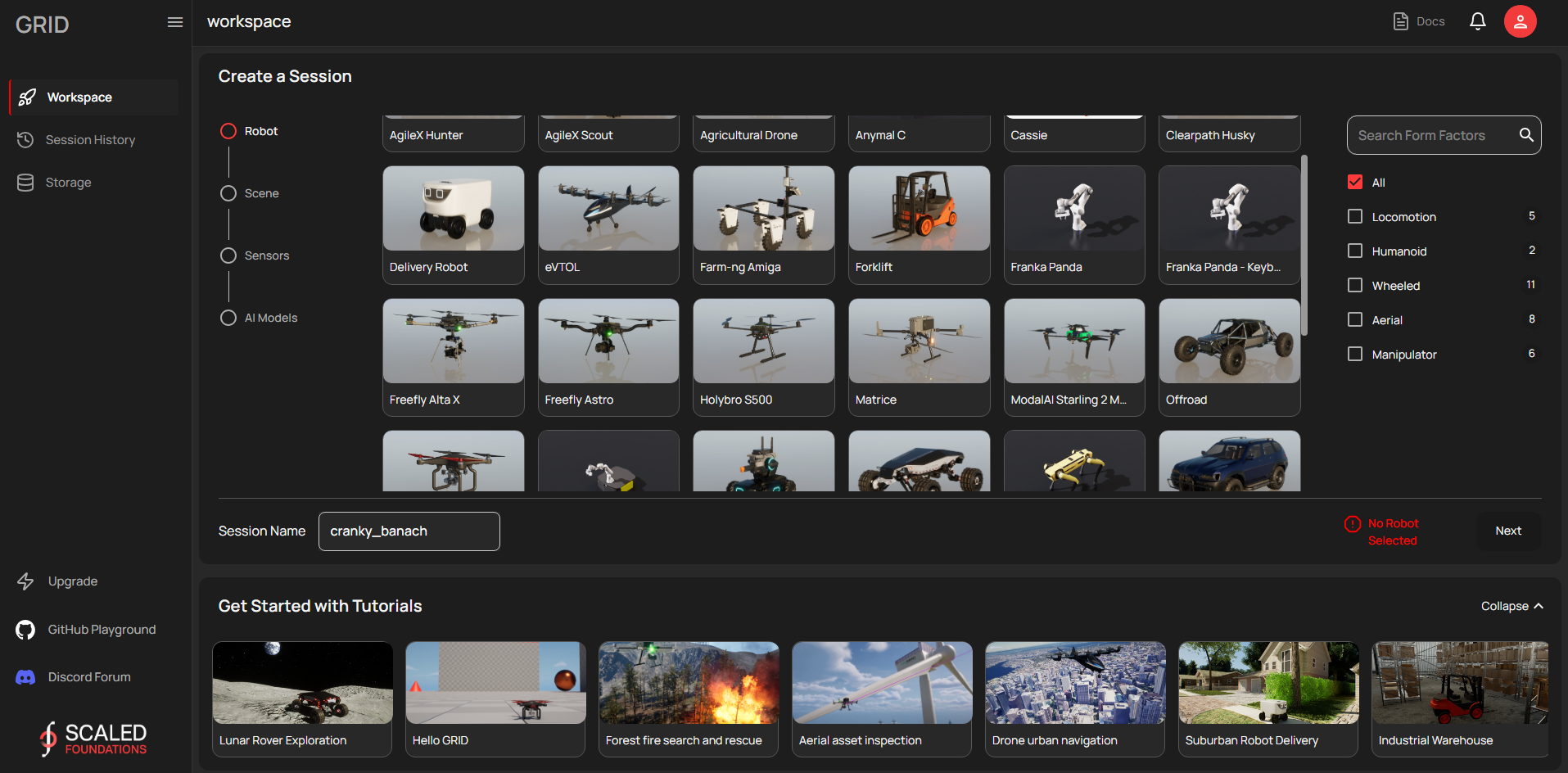The height and width of the screenshot is (773, 1568).
Task: Click the Storage database icon
Action: click(x=25, y=183)
